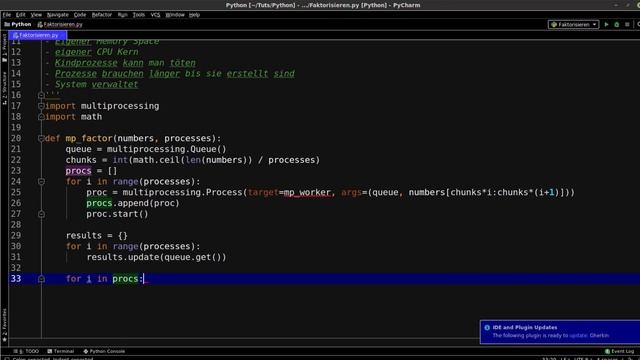
Task: Click 'proc.start()' on line 27
Action: [117, 214]
